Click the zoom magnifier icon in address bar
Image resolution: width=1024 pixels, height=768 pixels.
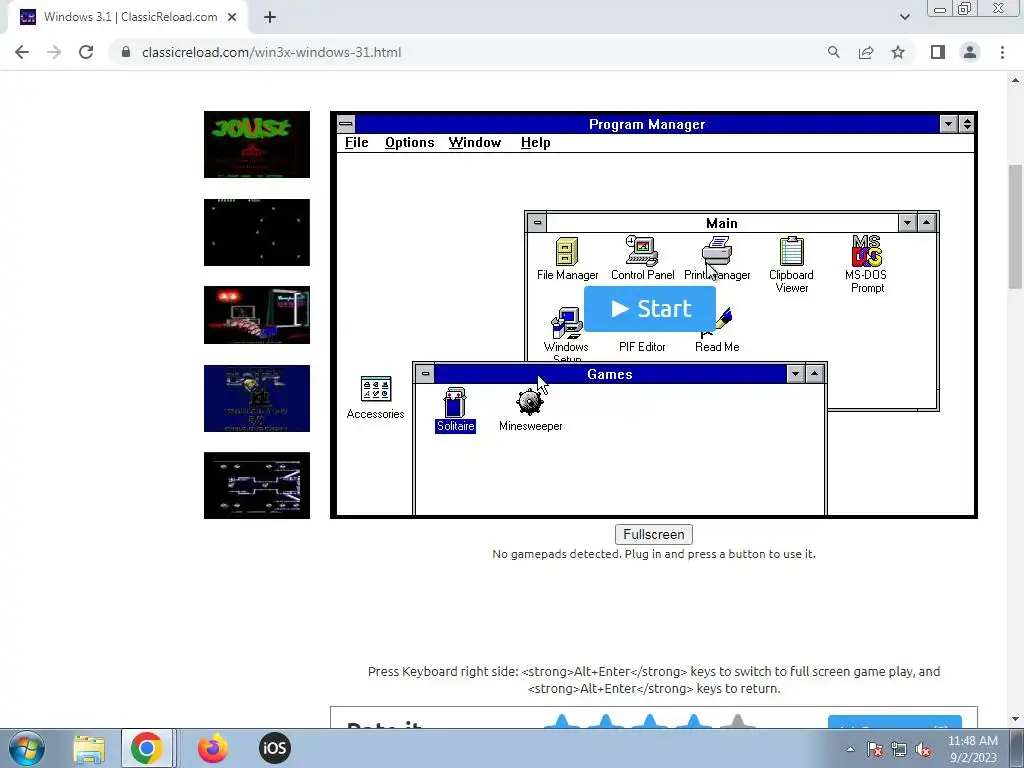pyautogui.click(x=833, y=52)
